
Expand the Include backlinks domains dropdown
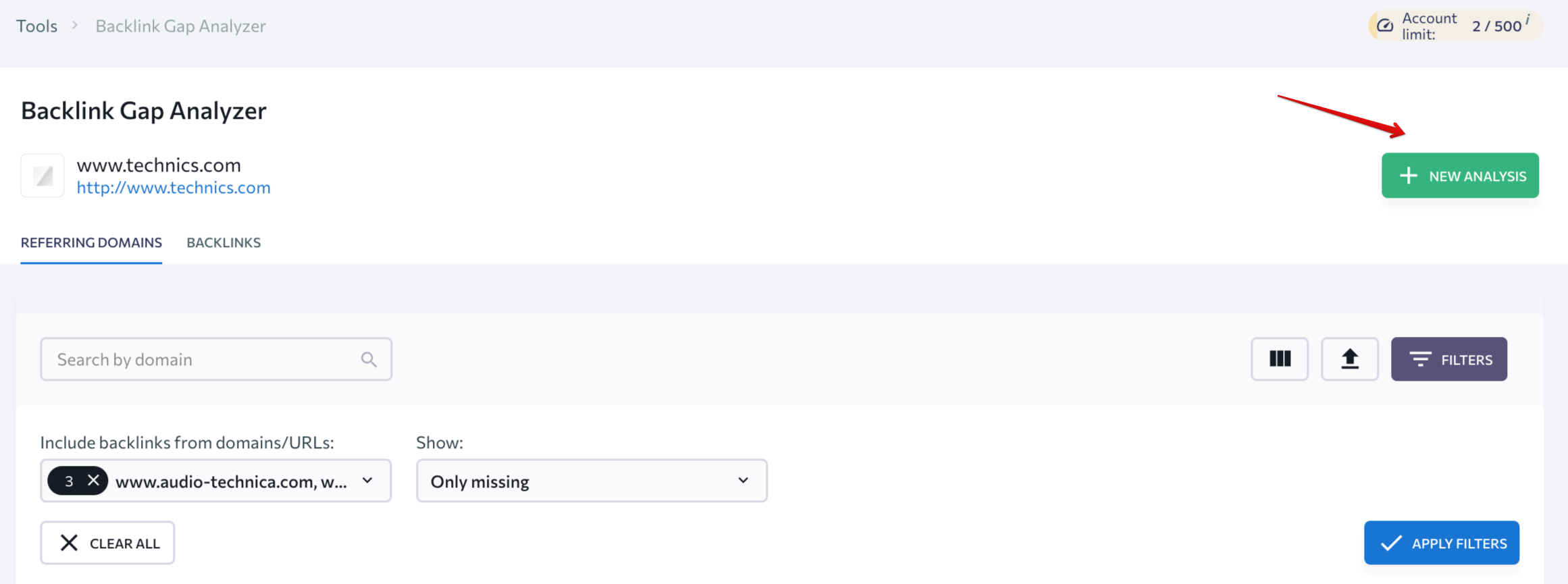click(367, 481)
